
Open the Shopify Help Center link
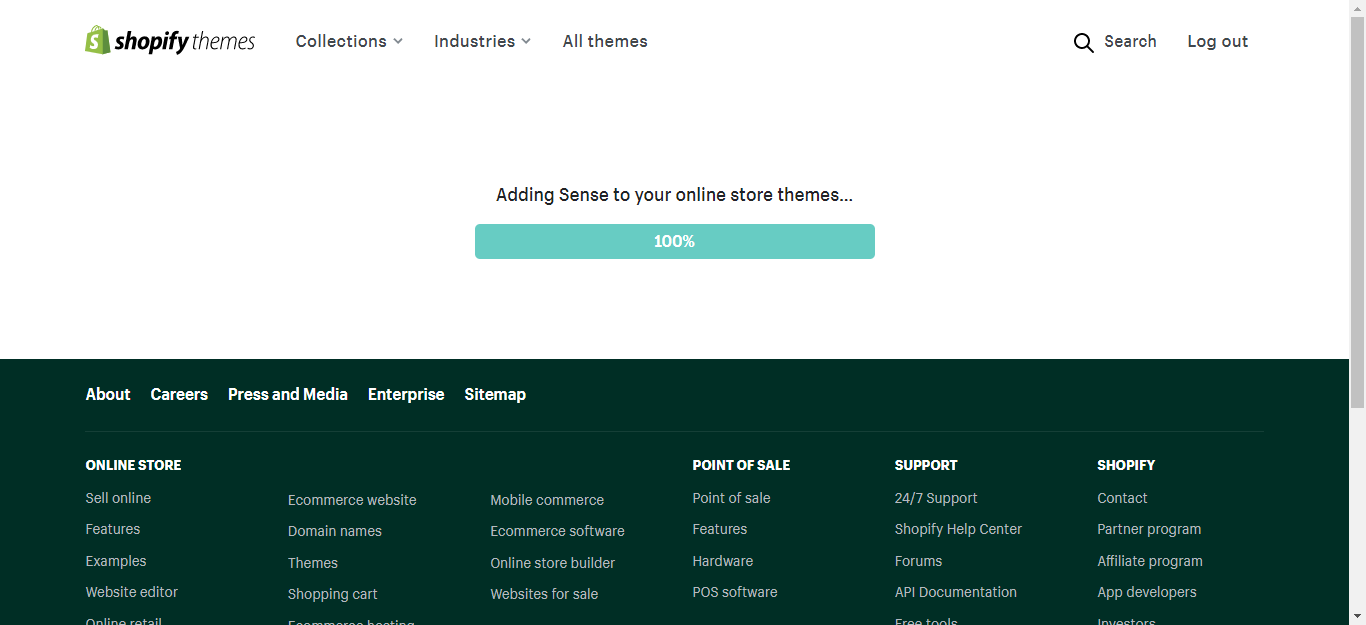[x=958, y=529]
